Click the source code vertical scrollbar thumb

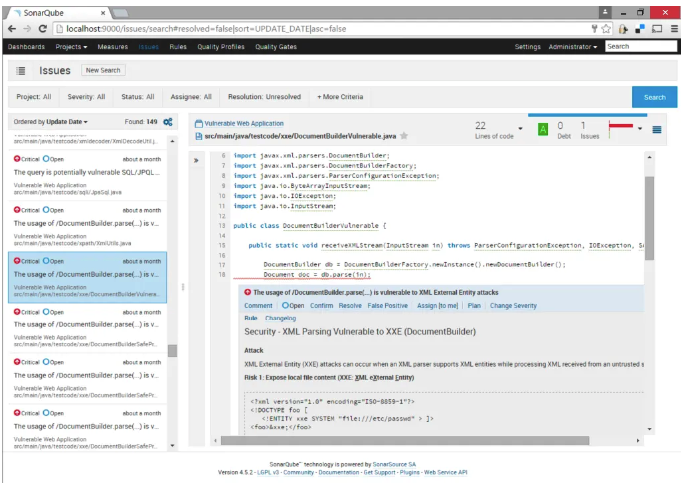pyautogui.click(x=649, y=218)
